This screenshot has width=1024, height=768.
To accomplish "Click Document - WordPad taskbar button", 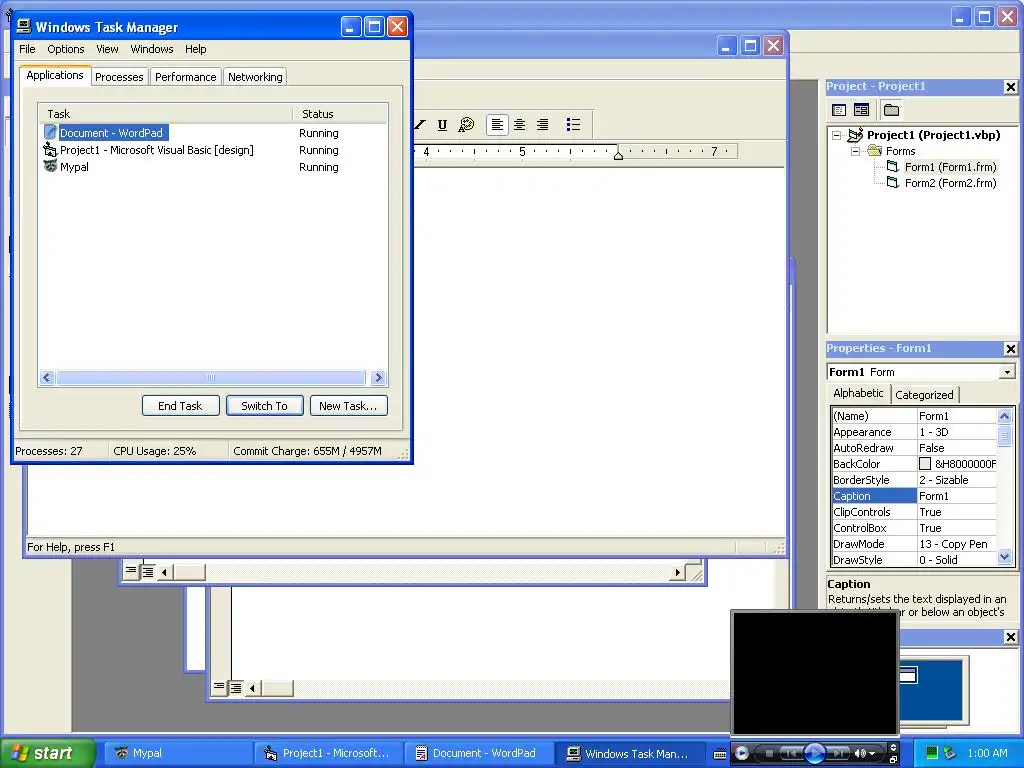I will tap(480, 754).
